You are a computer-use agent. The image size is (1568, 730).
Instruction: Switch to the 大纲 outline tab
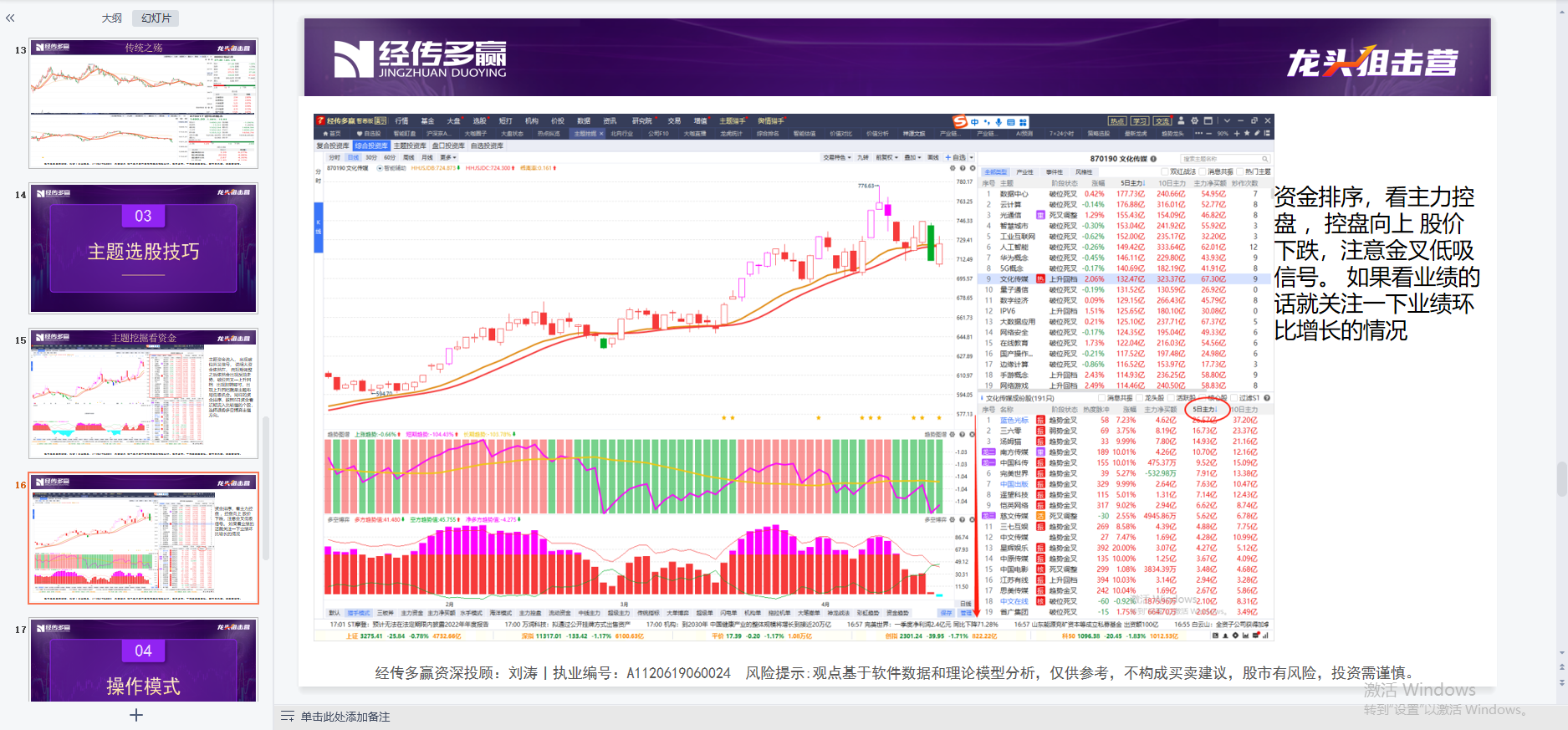point(112,18)
